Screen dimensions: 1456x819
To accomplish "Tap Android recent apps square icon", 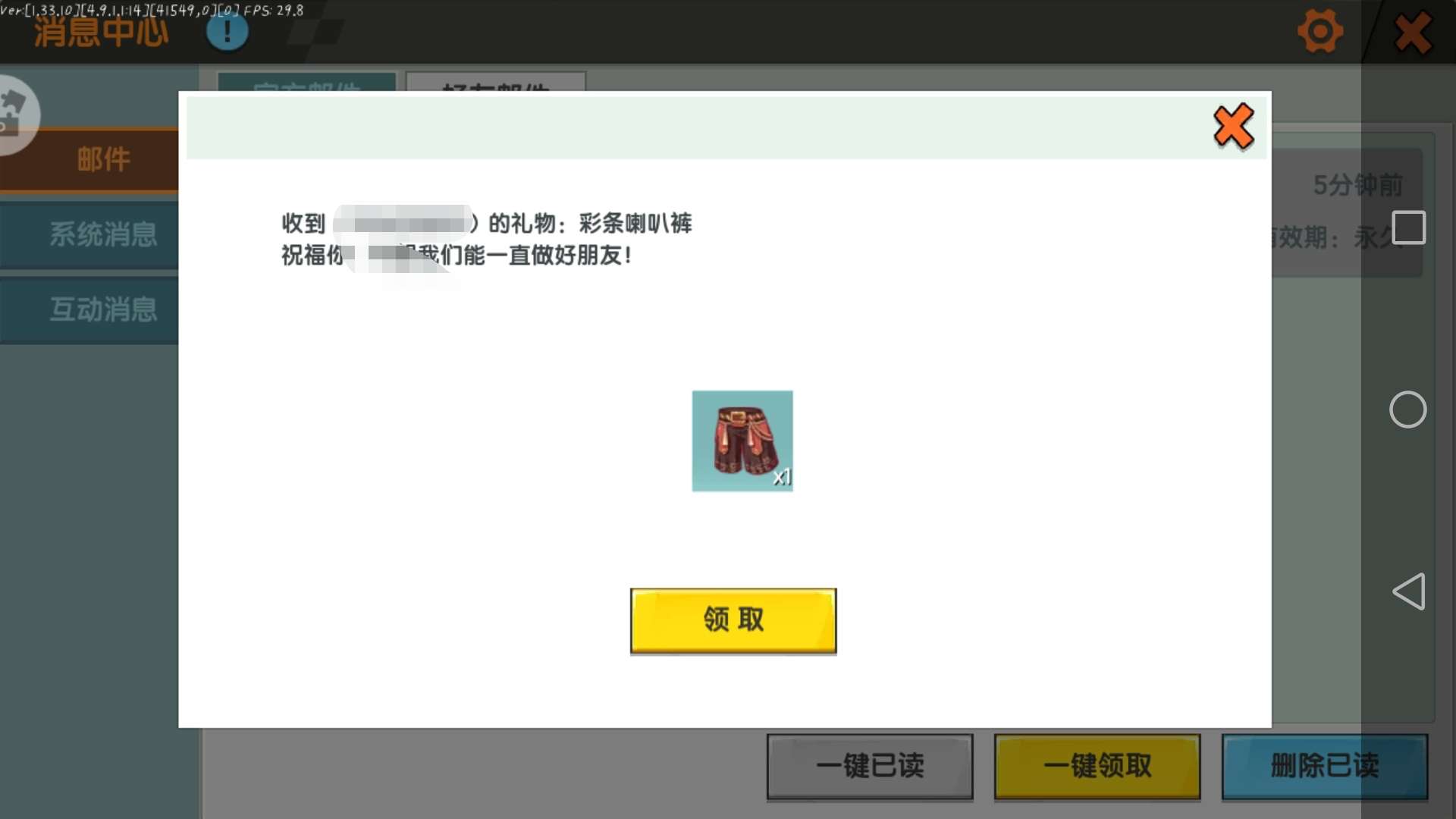I will click(1408, 227).
